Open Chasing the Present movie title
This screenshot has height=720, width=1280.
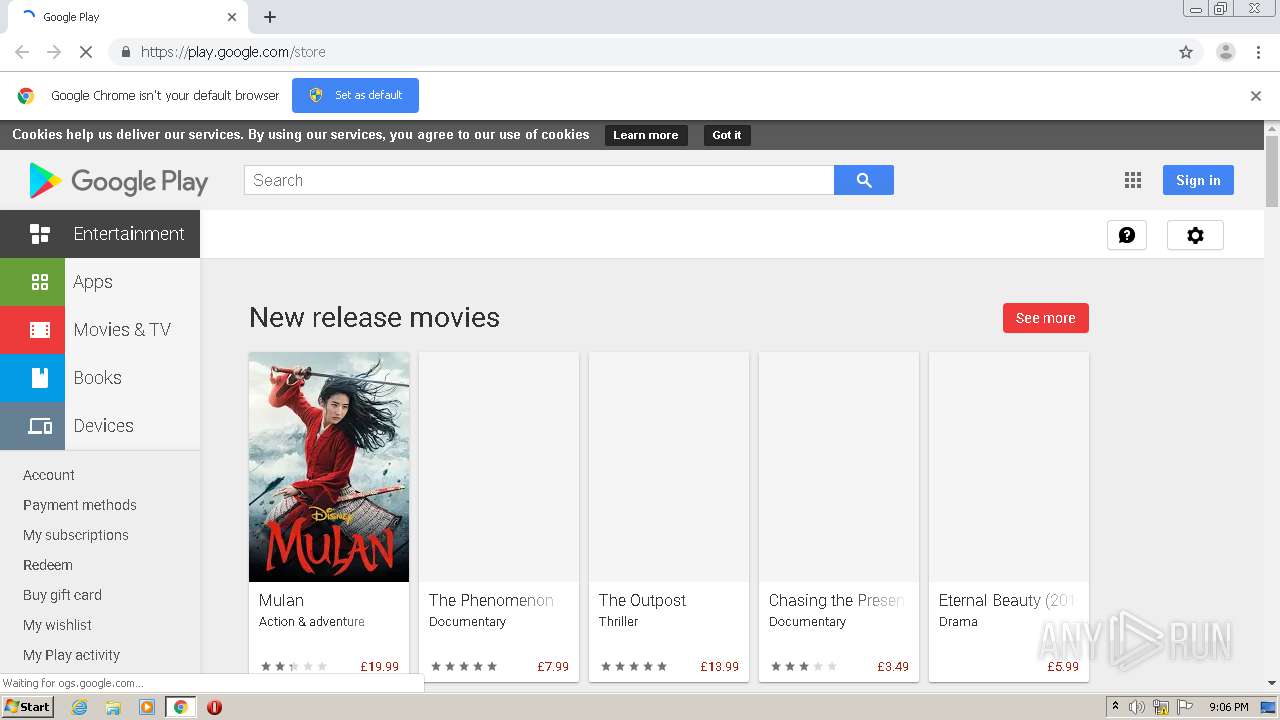(x=836, y=600)
